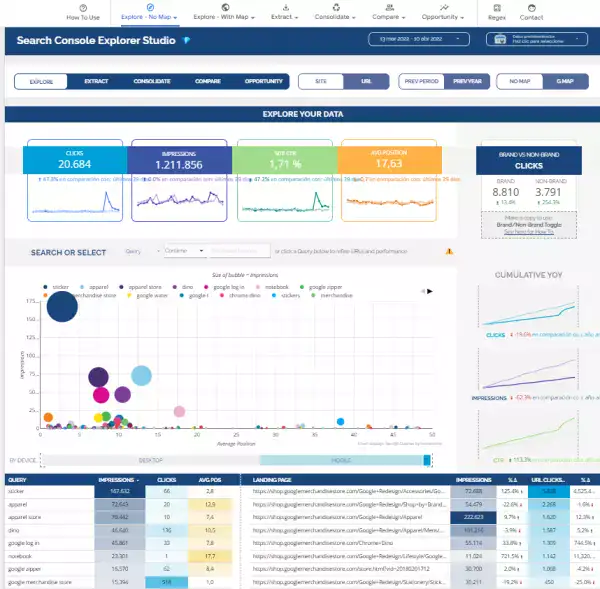Screen dimensions: 600x589
Task: Go to previous legend page arrow
Action: (423, 291)
